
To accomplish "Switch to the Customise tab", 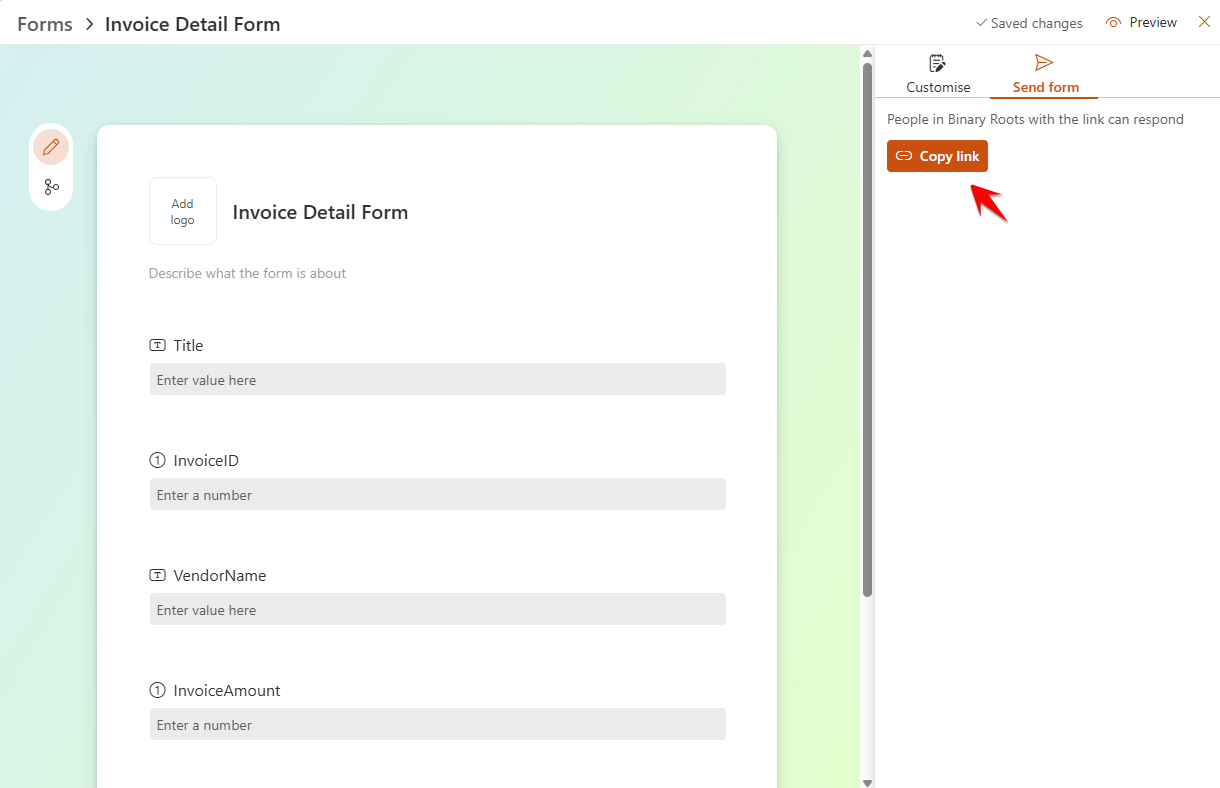I will click(x=938, y=75).
